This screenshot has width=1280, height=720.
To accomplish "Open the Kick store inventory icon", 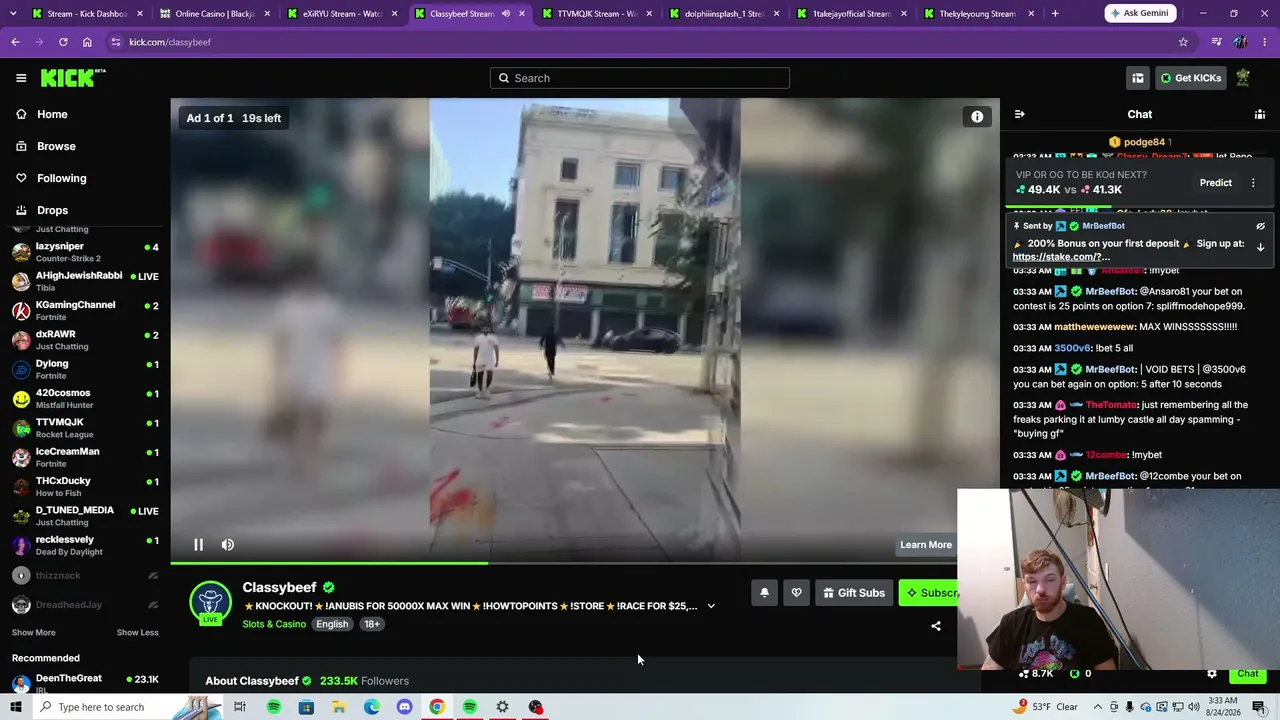I will 1138,78.
